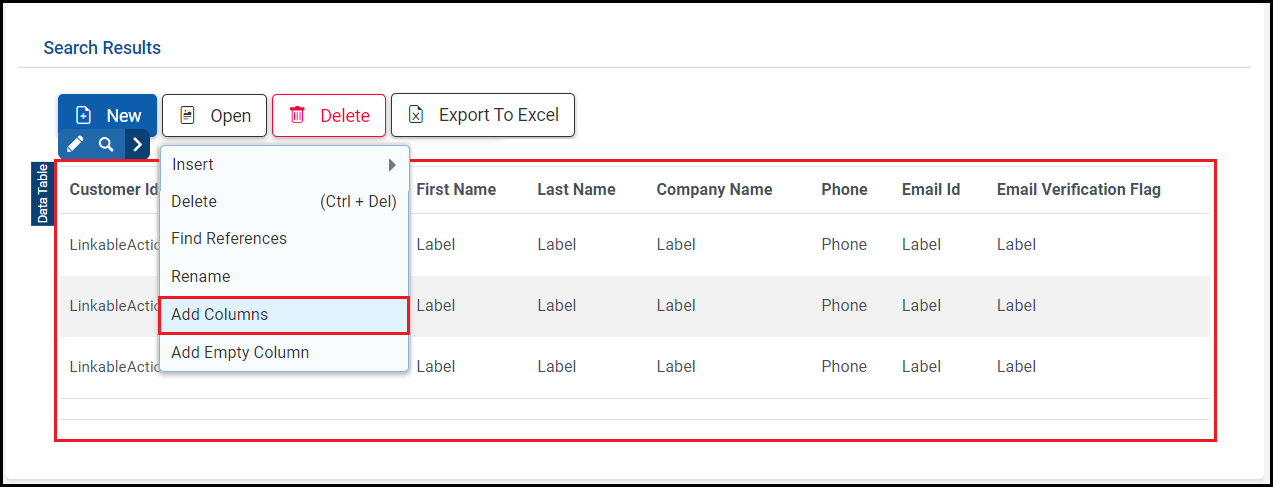Click the Last Name column header
This screenshot has height=487, width=1273.
point(576,189)
